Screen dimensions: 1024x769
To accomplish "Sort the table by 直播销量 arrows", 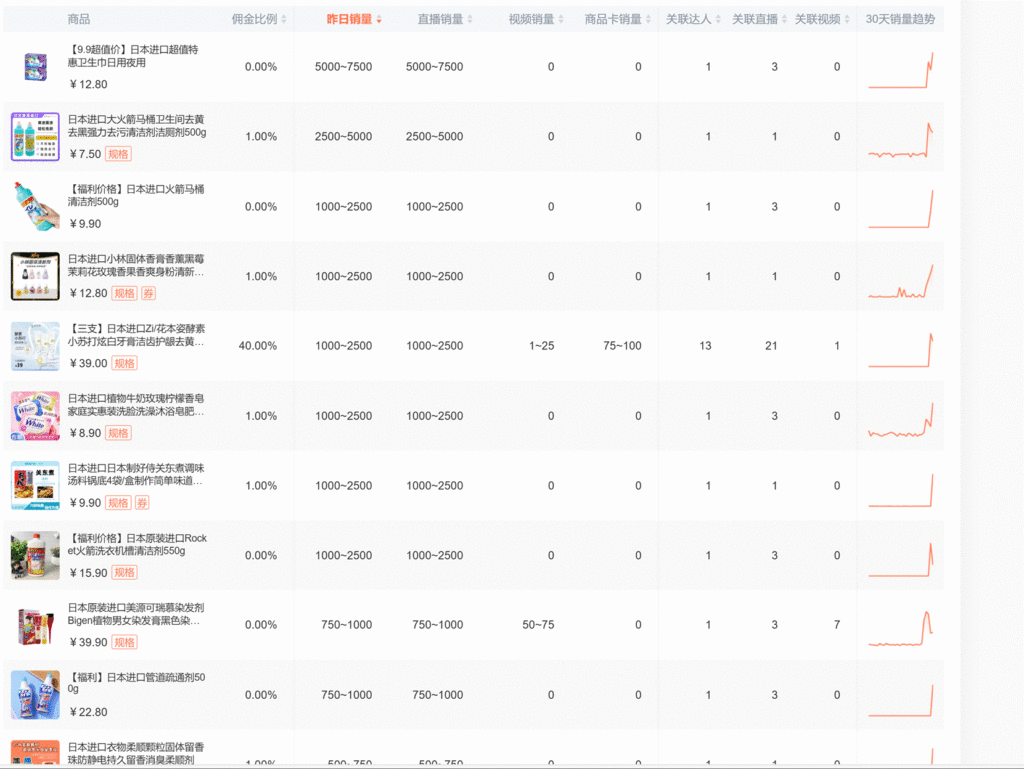I will (470, 20).
